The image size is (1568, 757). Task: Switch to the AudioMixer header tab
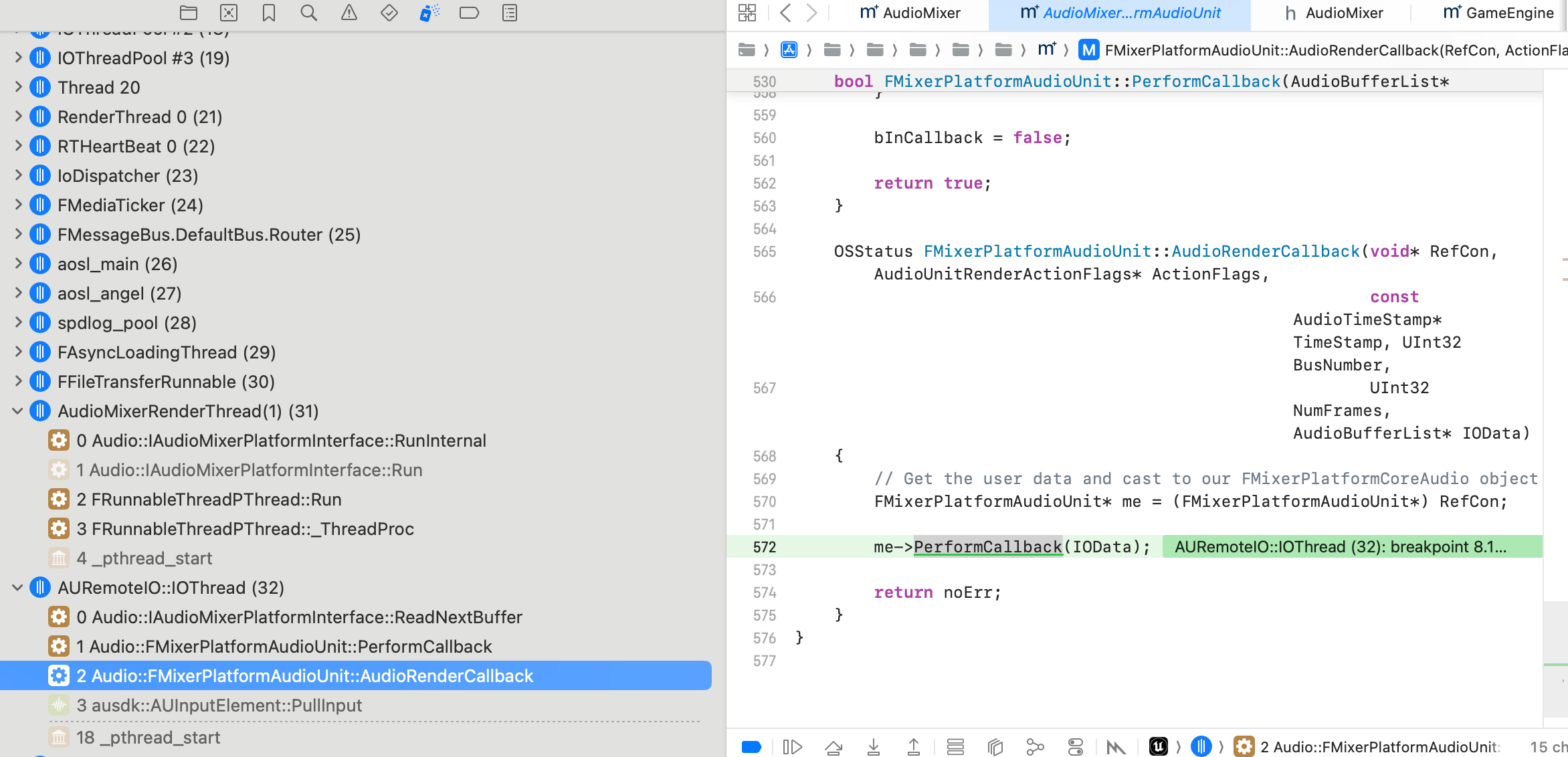coord(1333,13)
